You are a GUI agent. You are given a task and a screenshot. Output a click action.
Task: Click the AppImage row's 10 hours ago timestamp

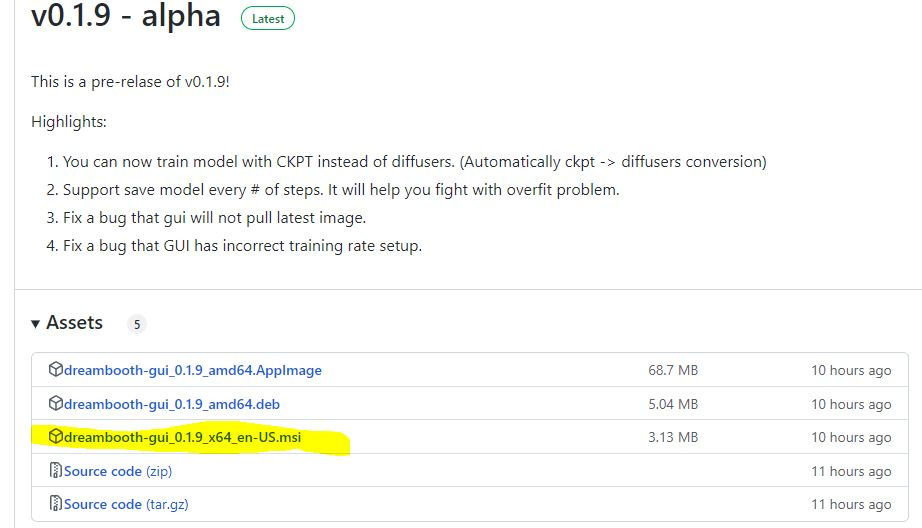(851, 370)
